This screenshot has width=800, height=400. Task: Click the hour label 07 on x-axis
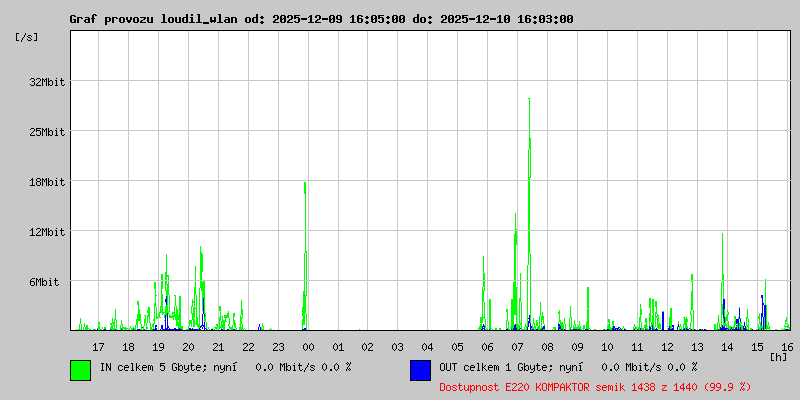pyautogui.click(x=517, y=347)
